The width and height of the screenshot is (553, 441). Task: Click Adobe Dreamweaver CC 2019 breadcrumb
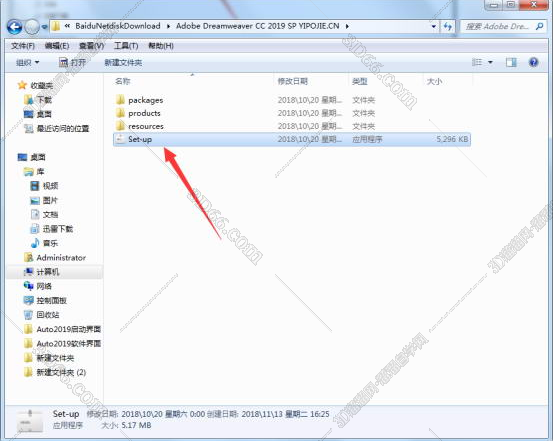pos(257,26)
